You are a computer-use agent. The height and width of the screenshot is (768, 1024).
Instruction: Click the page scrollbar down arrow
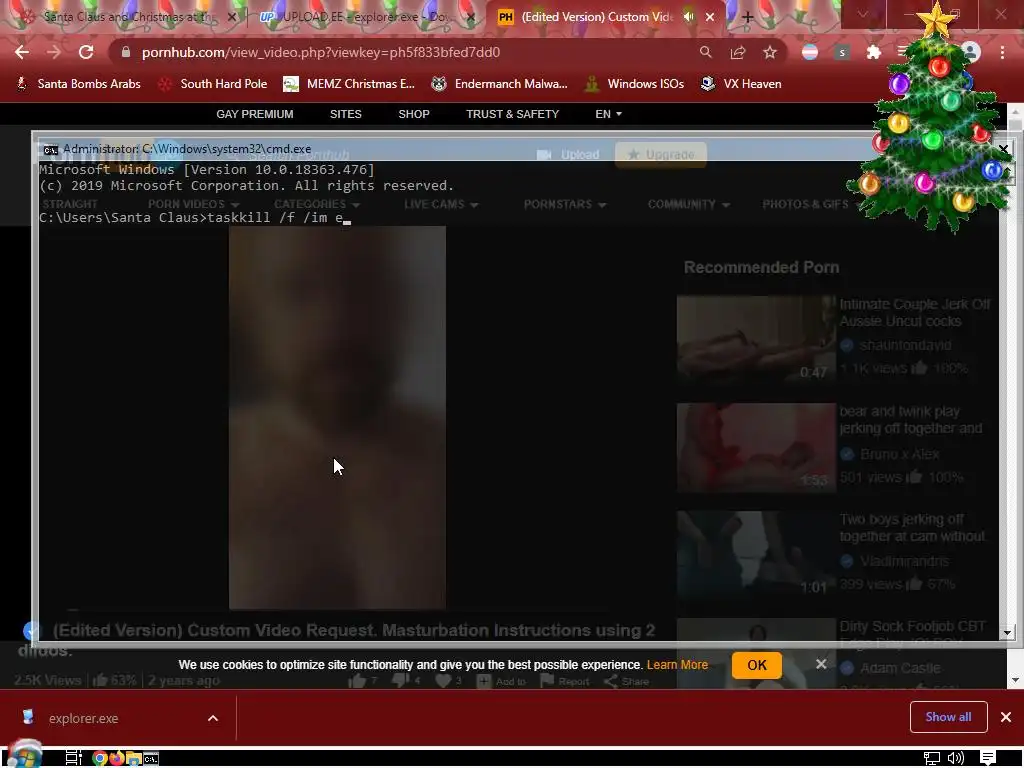point(1015,680)
